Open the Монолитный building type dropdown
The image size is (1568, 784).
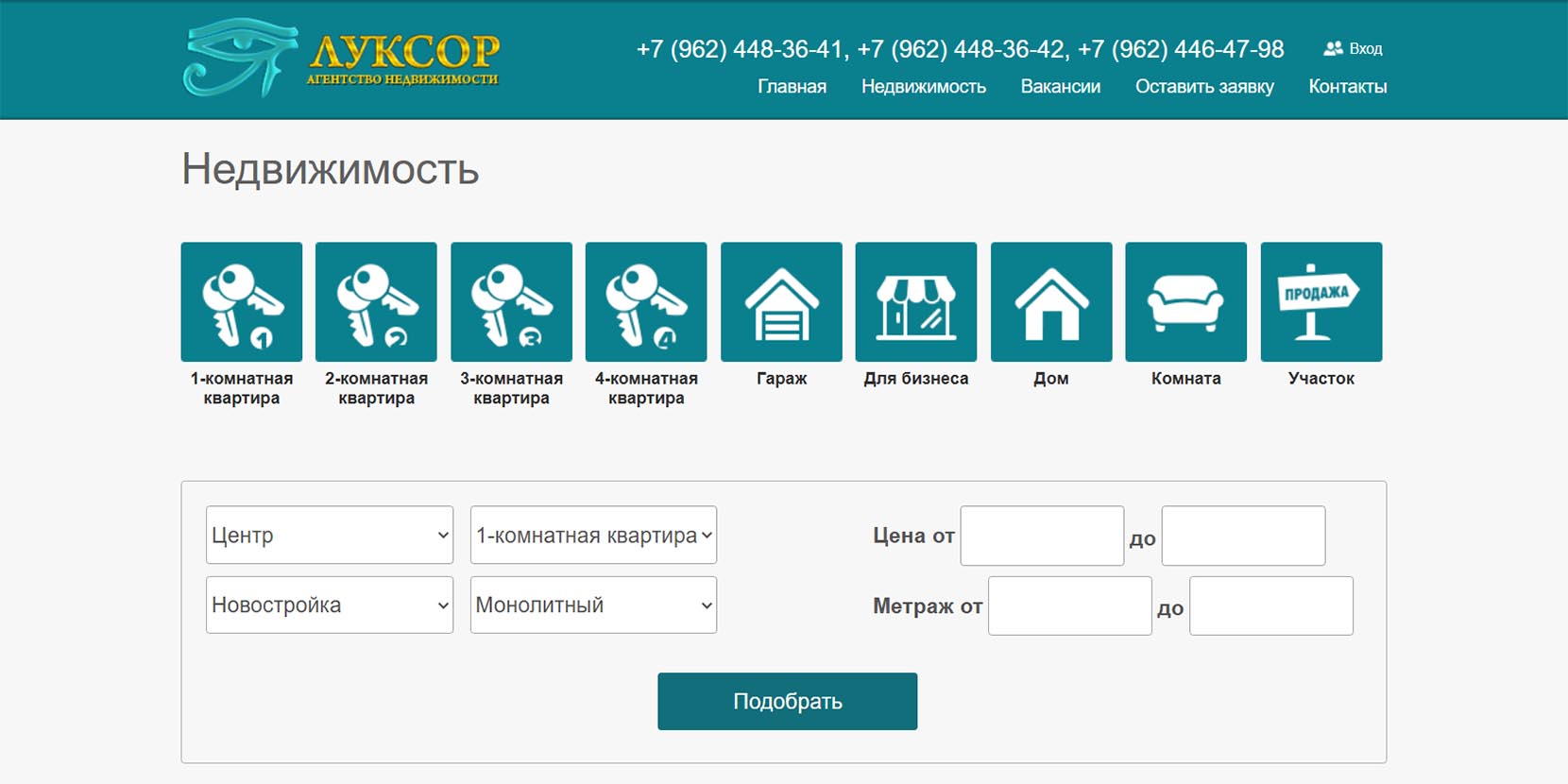tap(593, 605)
